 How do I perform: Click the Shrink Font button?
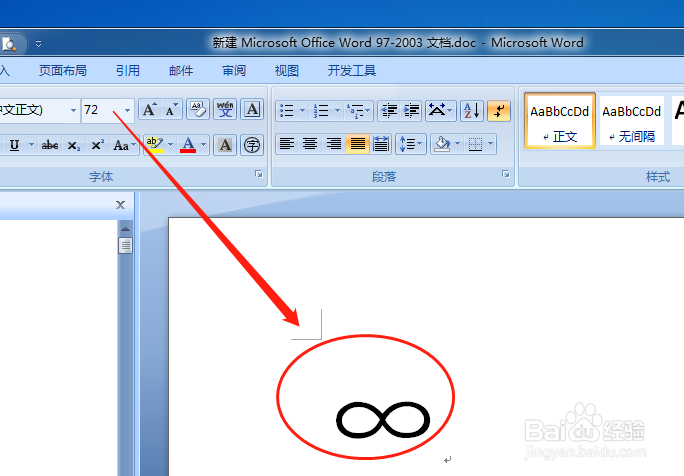point(171,110)
